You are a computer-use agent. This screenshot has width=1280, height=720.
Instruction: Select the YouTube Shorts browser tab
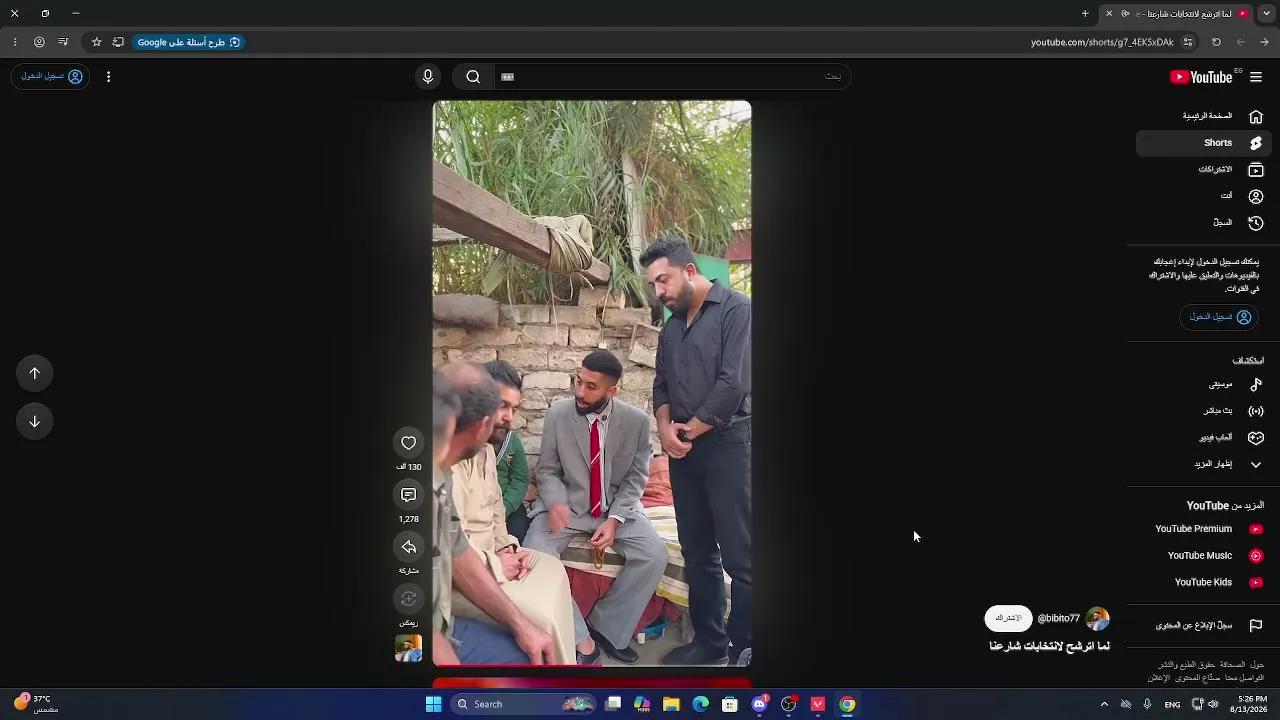pyautogui.click(x=1177, y=14)
